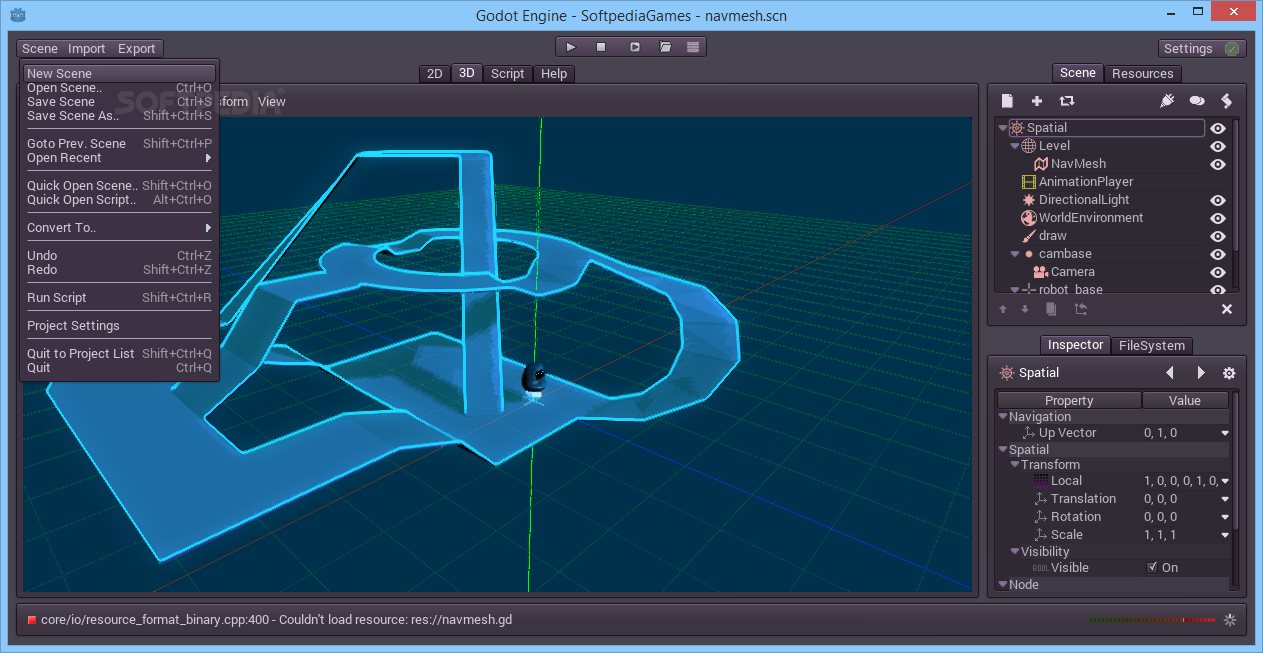This screenshot has width=1263, height=653.
Task: Open Inspector gear options icon
Action: 1229,373
